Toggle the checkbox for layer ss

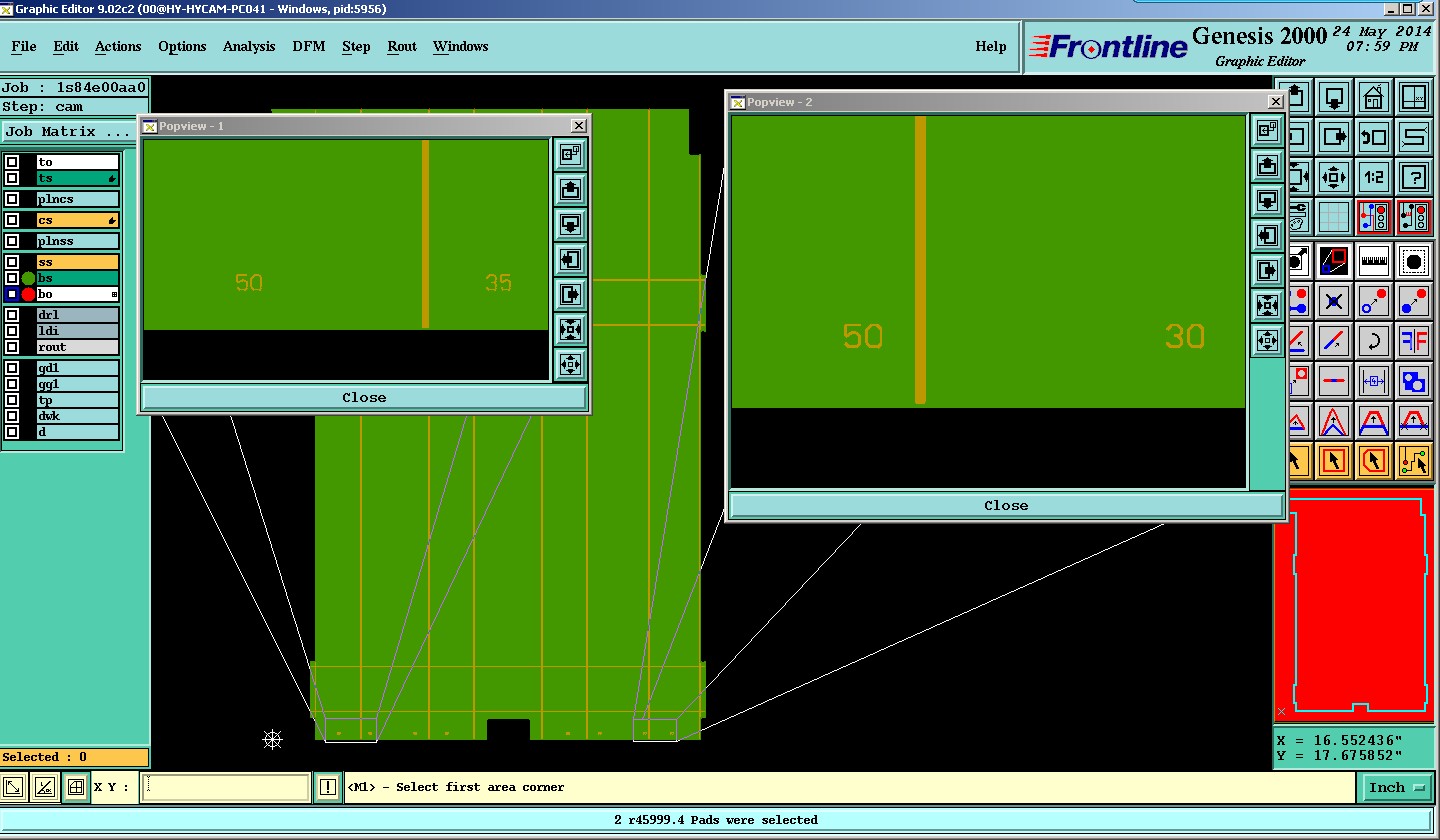coord(12,262)
